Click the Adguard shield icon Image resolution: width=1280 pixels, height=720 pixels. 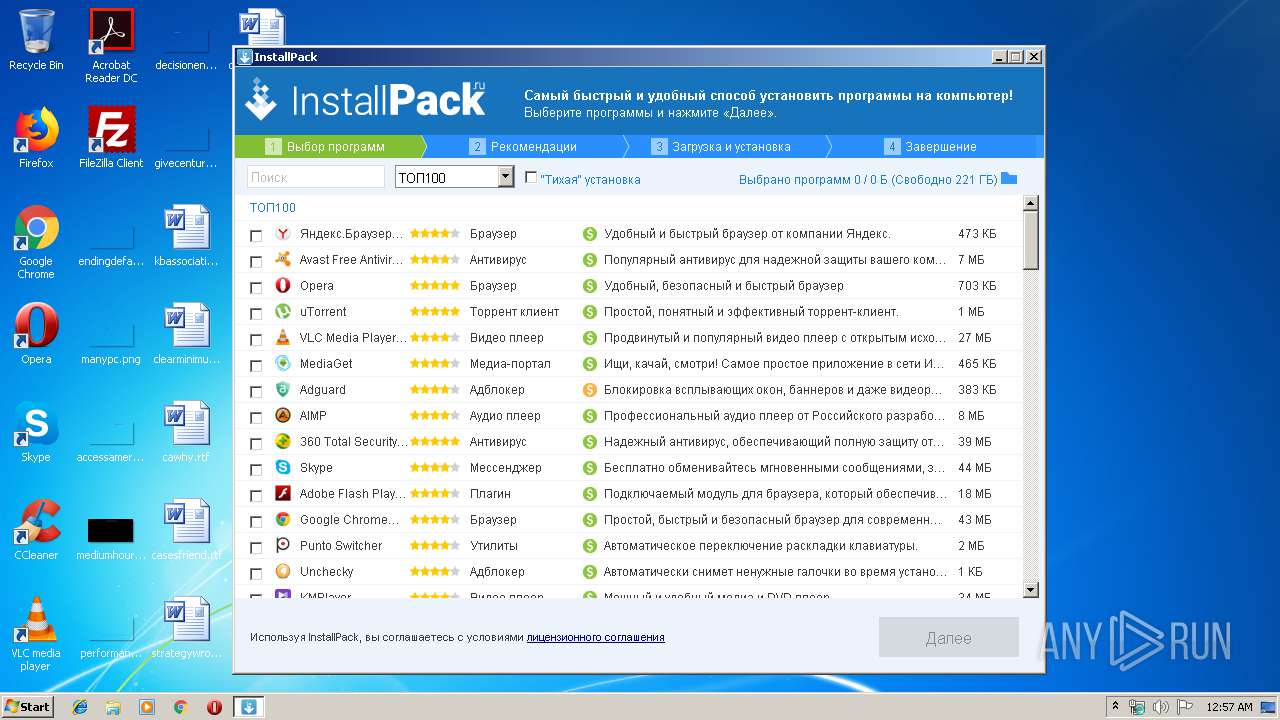(283, 389)
